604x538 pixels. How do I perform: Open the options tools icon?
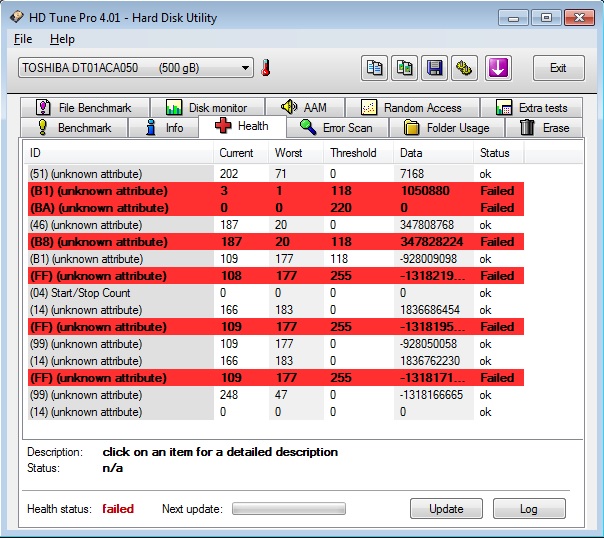tap(464, 68)
